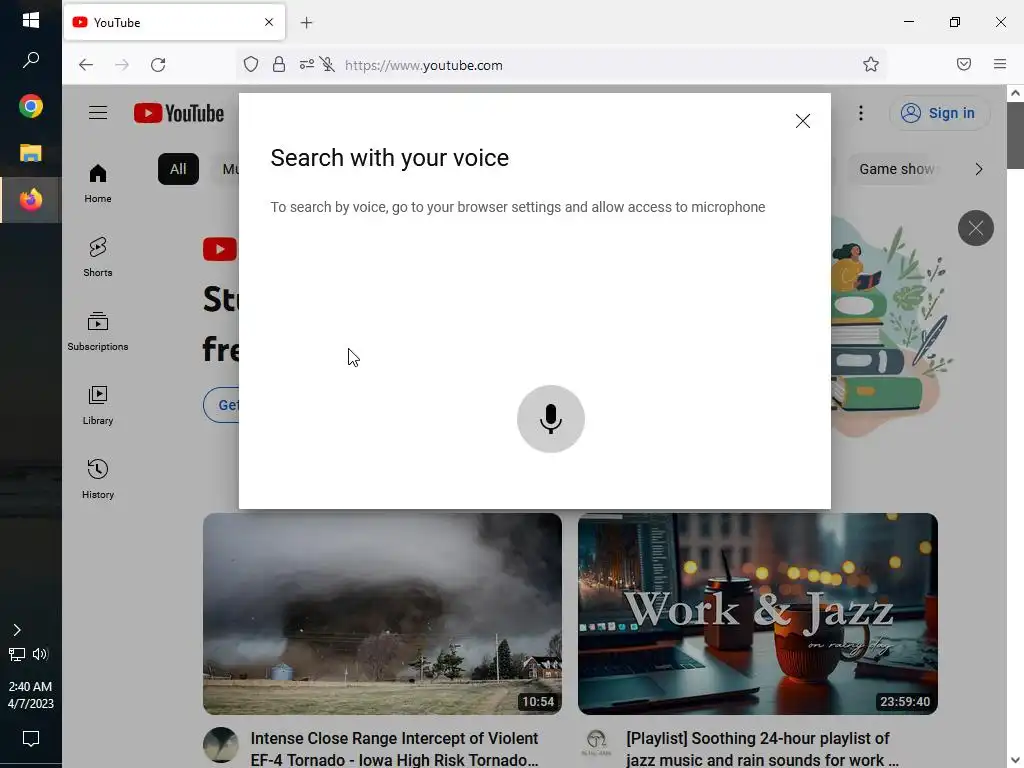Show next filter chips with right chevron
This screenshot has width=1024, height=768.
coord(978,169)
